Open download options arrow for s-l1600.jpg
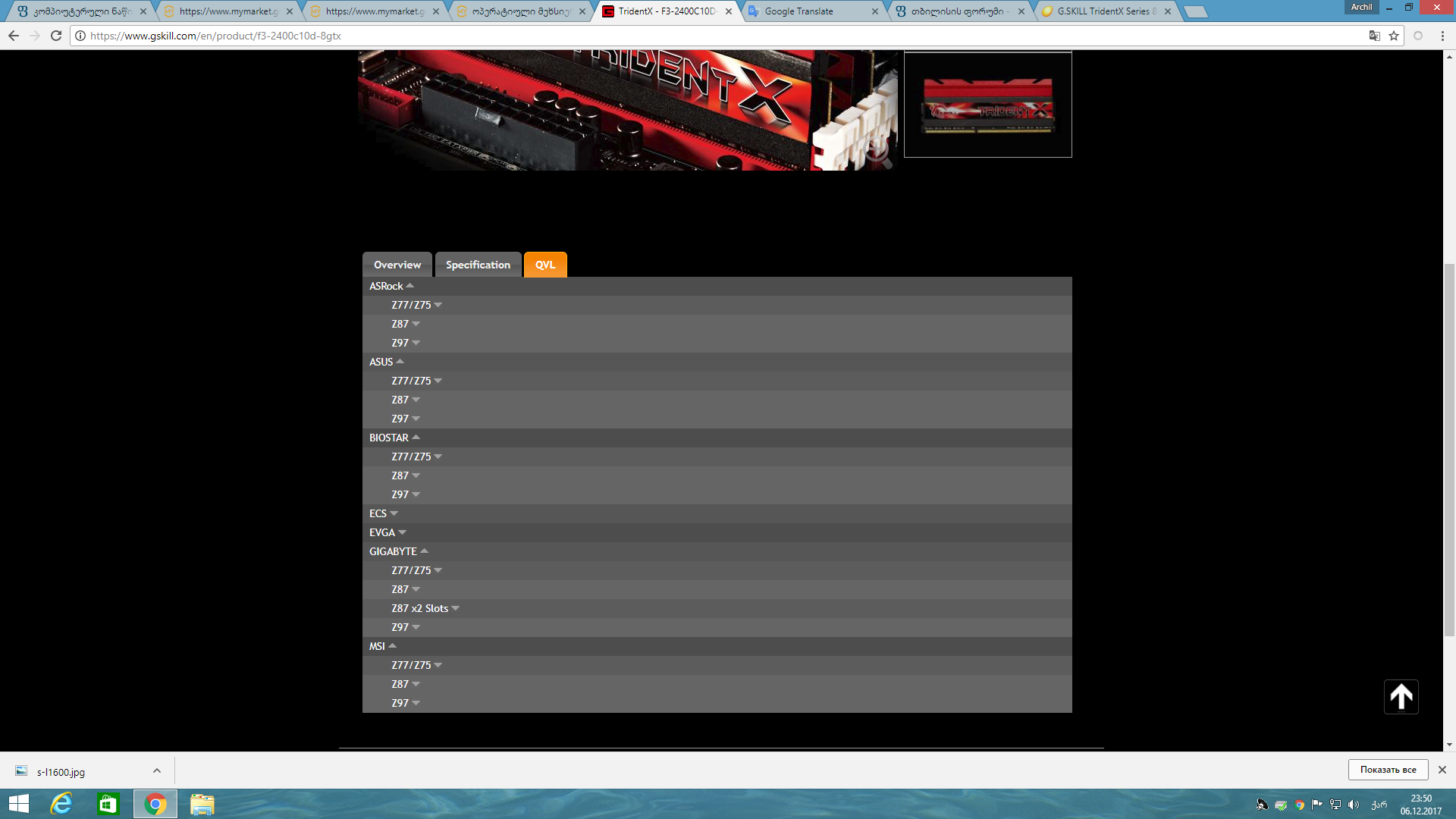This screenshot has width=1456, height=819. click(157, 770)
